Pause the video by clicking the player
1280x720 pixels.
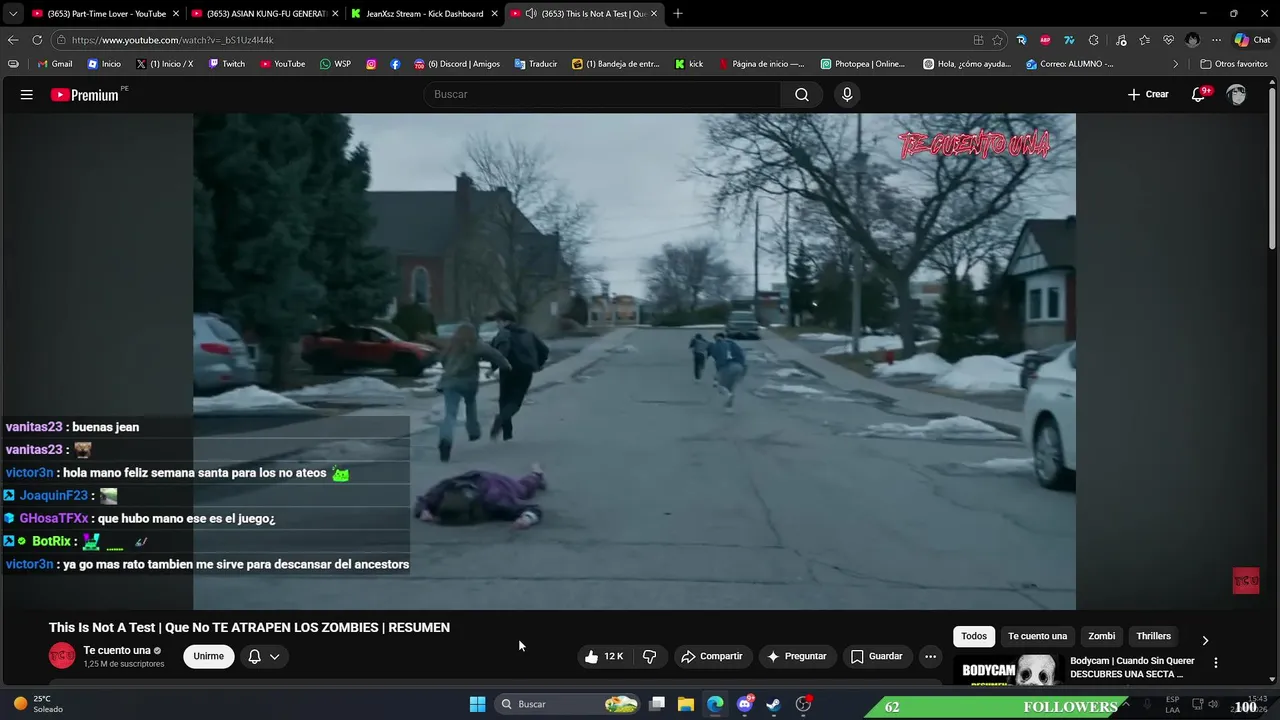[x=634, y=361]
